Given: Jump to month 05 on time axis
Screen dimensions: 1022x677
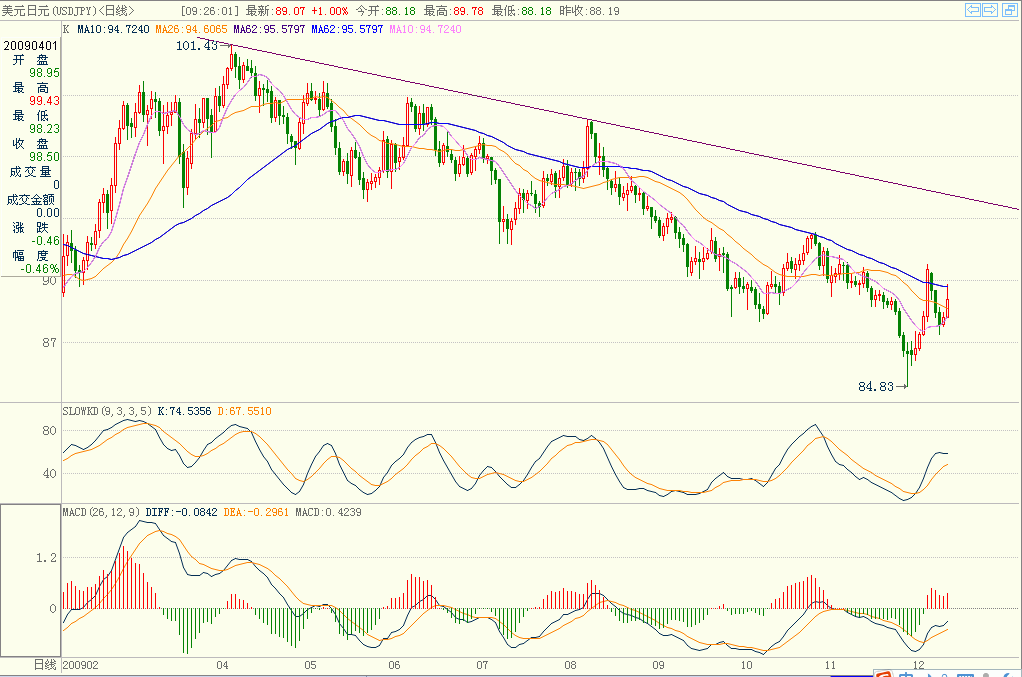Looking at the screenshot, I should coord(310,665).
